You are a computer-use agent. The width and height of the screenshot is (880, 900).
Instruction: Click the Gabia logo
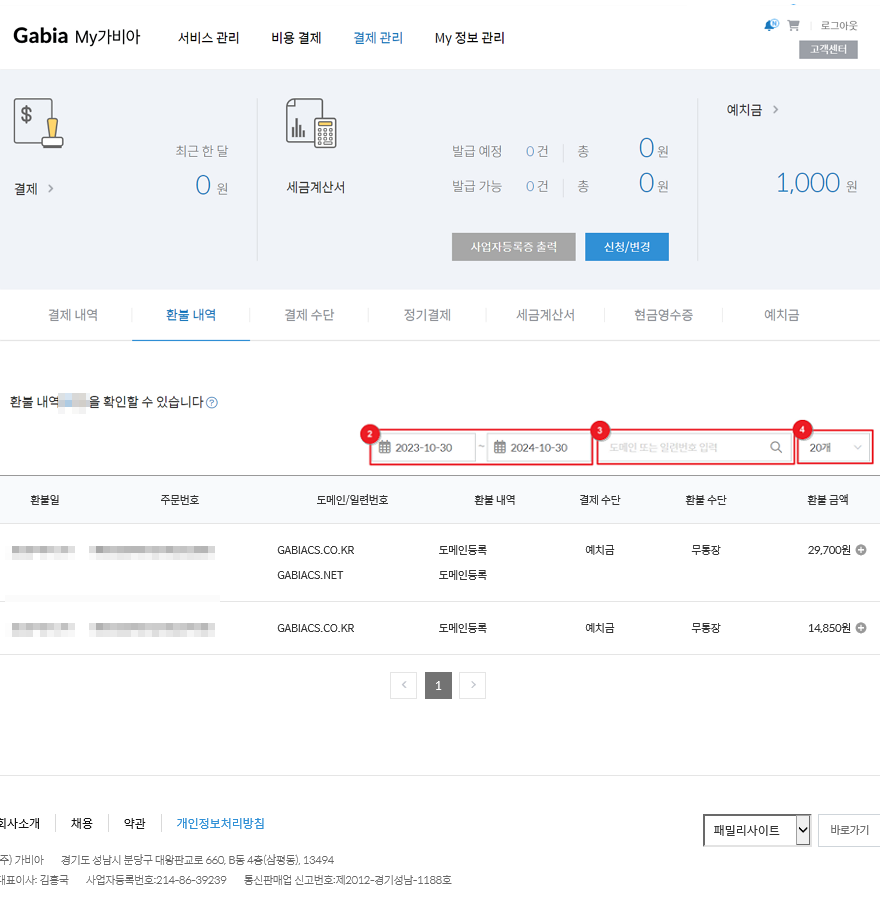click(41, 36)
